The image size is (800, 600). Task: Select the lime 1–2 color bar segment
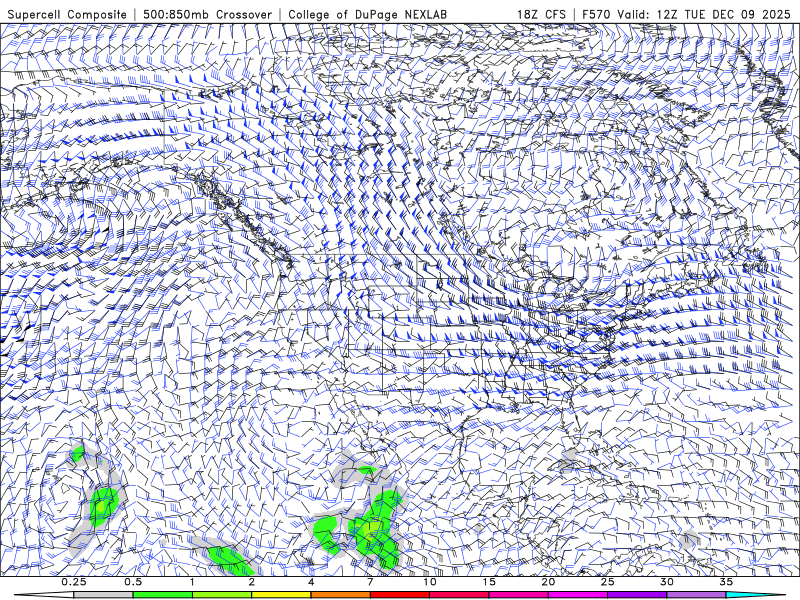click(x=222, y=595)
